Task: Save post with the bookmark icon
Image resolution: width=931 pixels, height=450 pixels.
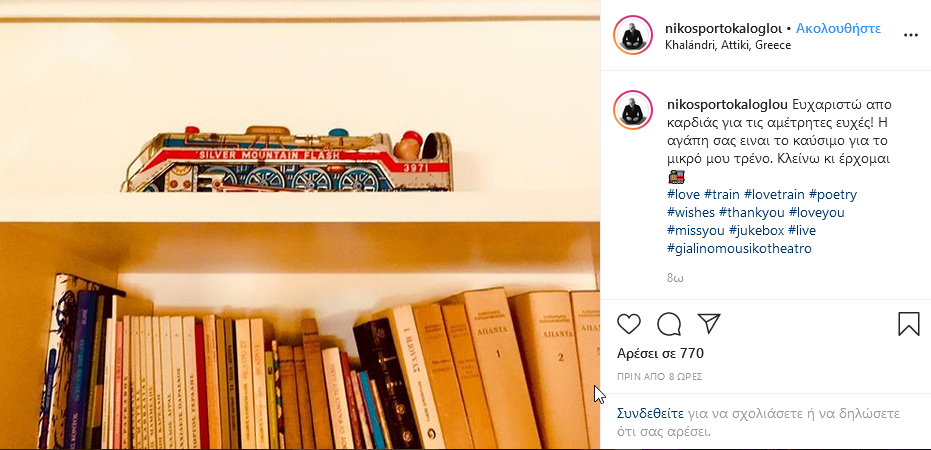Action: coord(908,324)
